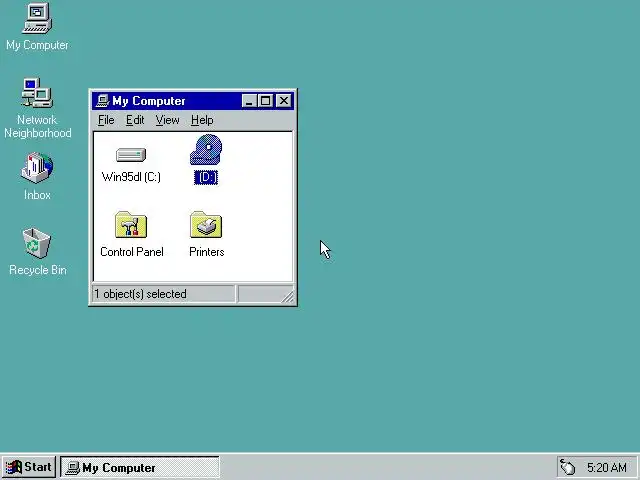This screenshot has height=480, width=640.
Task: Click the highlighted '(D:)' drive label
Action: (206, 178)
